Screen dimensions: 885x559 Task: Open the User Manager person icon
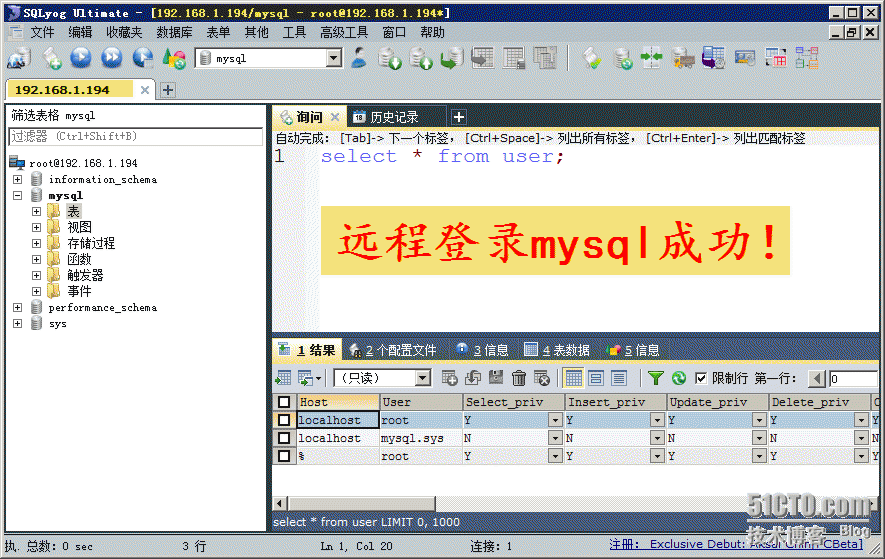point(359,58)
